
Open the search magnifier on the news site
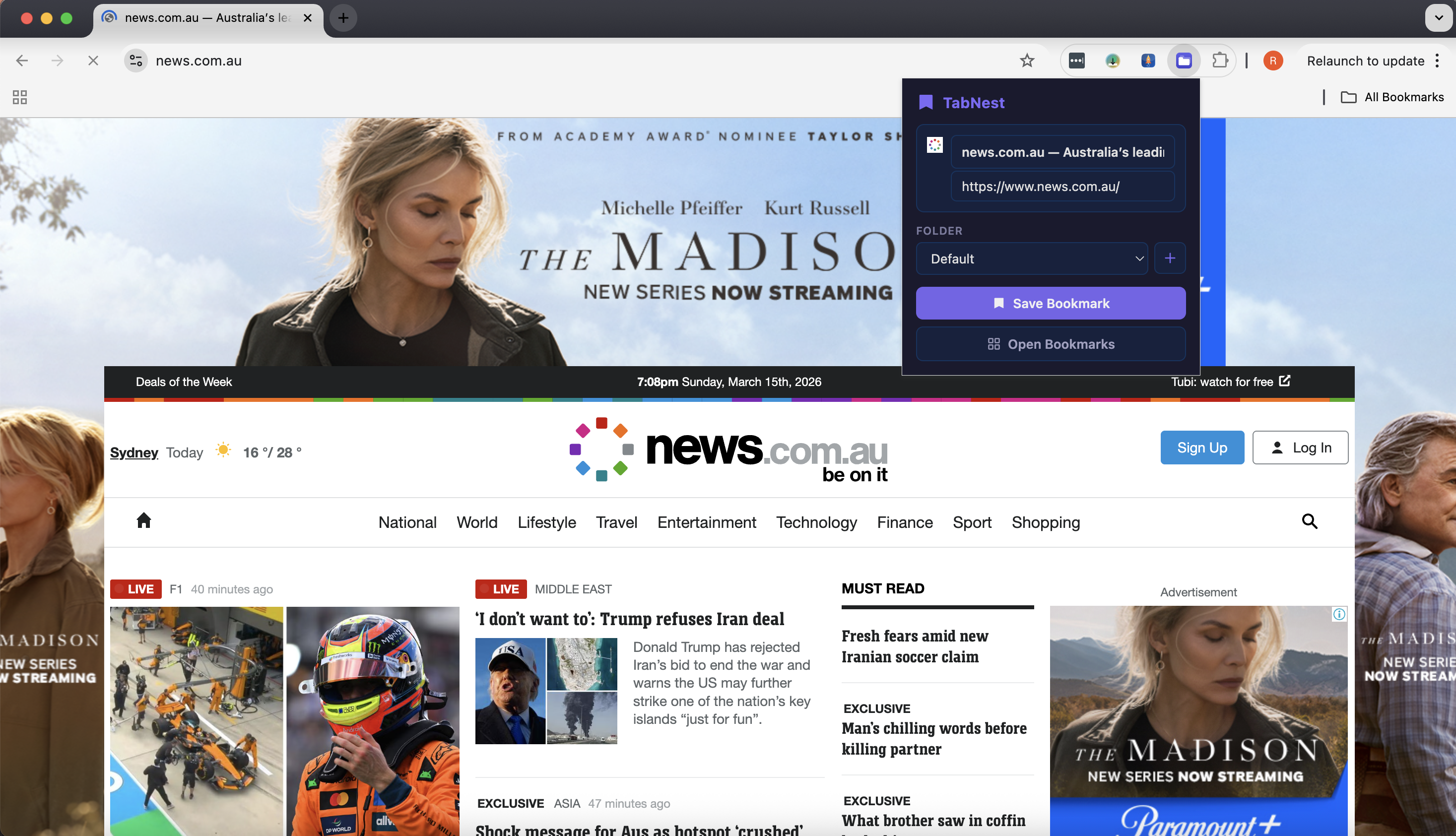click(1310, 521)
